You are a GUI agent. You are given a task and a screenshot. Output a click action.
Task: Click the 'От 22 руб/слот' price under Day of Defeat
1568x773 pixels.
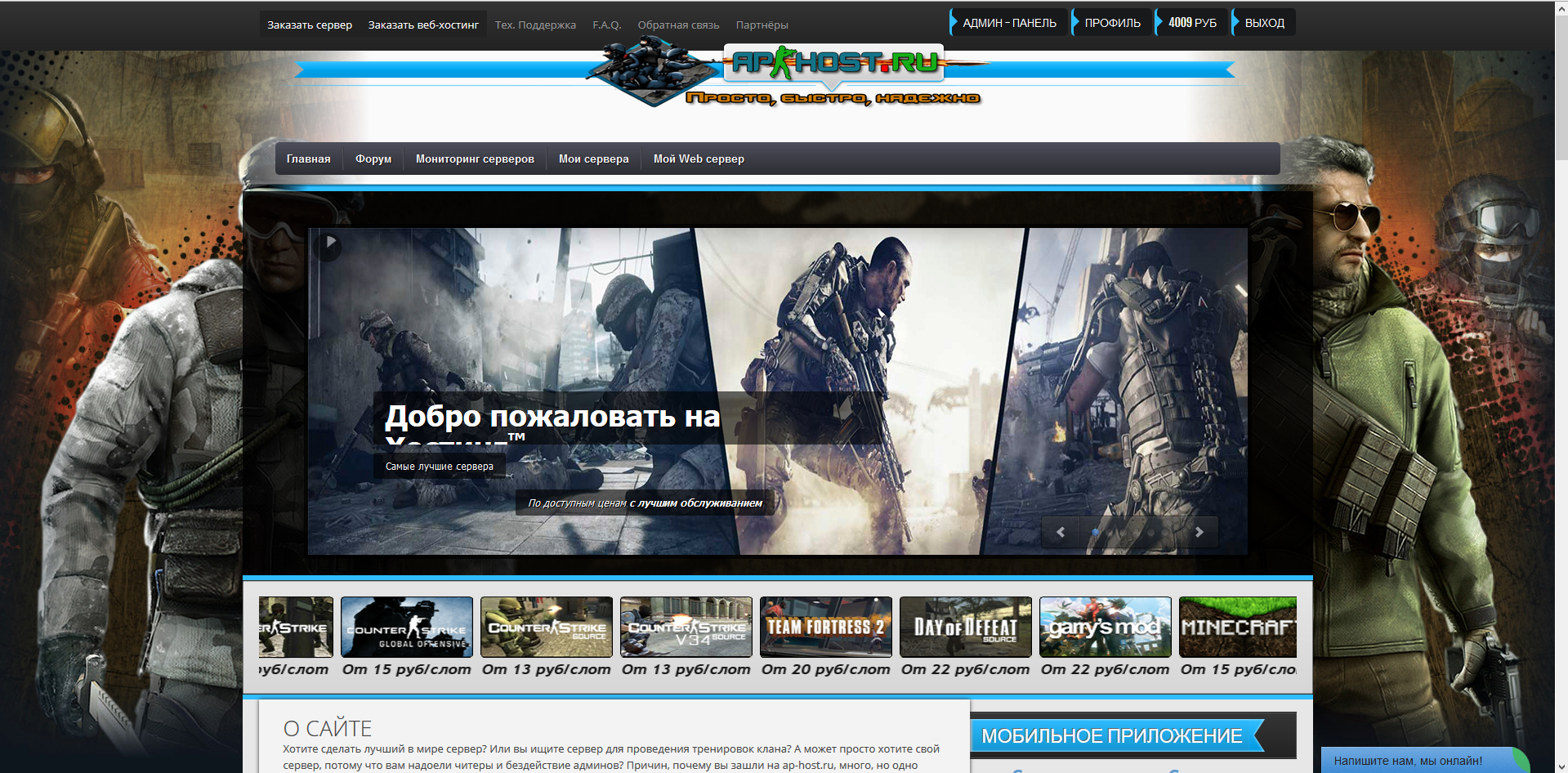[966, 669]
